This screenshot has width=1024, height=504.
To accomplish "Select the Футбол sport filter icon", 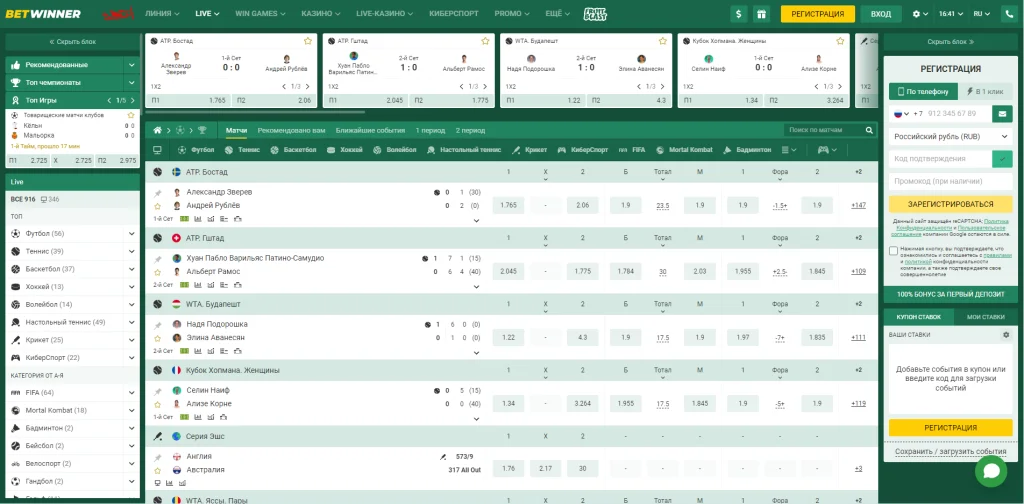I will click(x=182, y=150).
